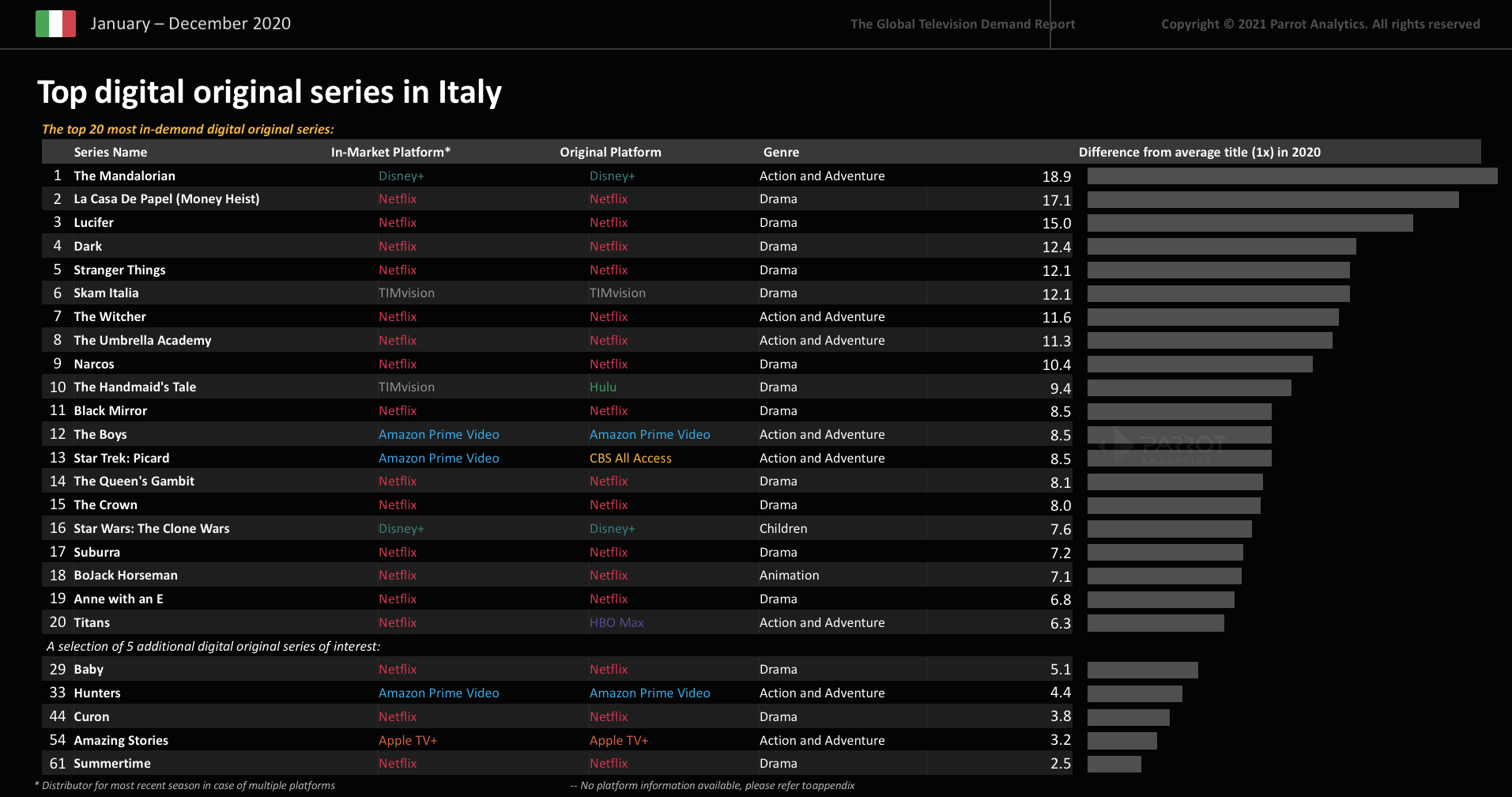Select 'Stranger Things' series name
1512x797 pixels.
point(119,270)
